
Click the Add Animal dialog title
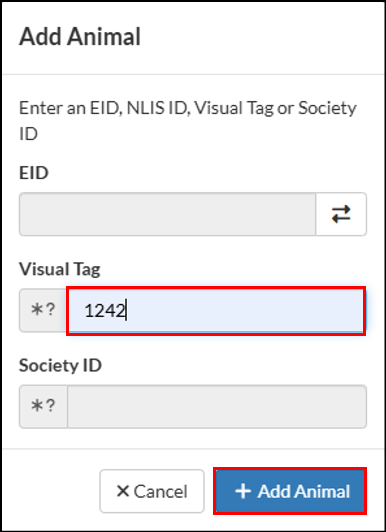click(80, 36)
